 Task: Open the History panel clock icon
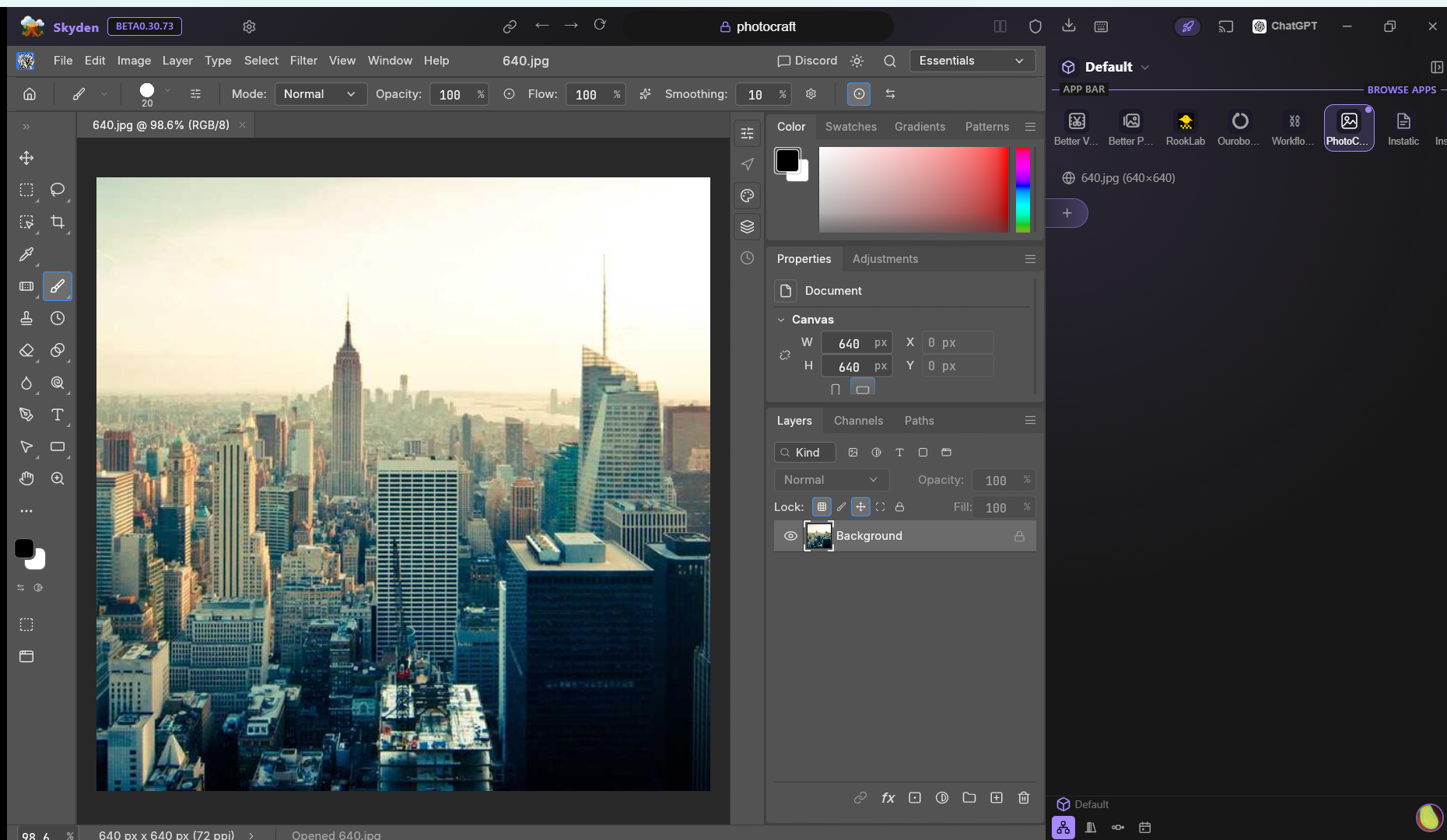click(x=747, y=258)
